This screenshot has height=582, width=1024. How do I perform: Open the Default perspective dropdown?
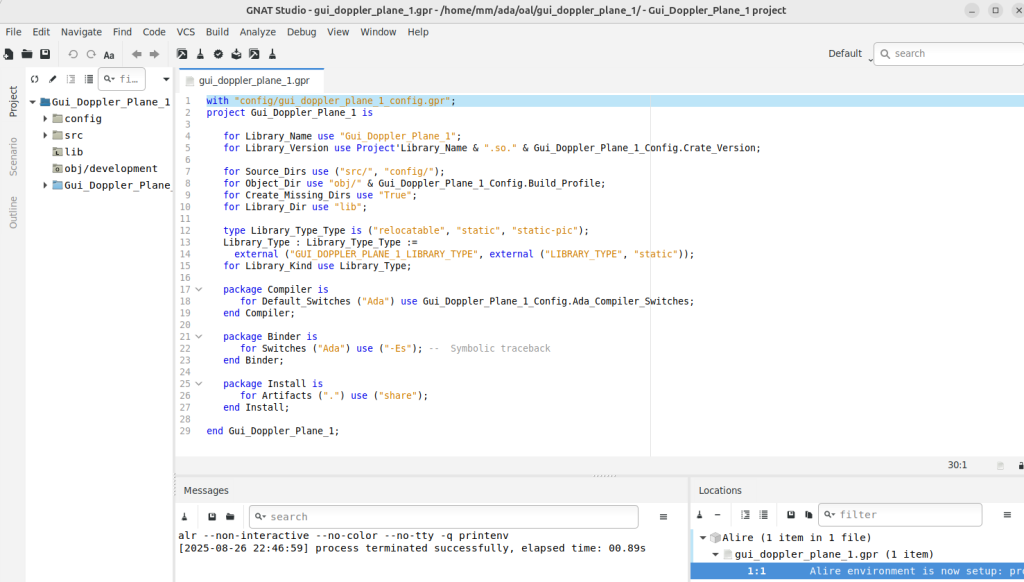click(850, 54)
